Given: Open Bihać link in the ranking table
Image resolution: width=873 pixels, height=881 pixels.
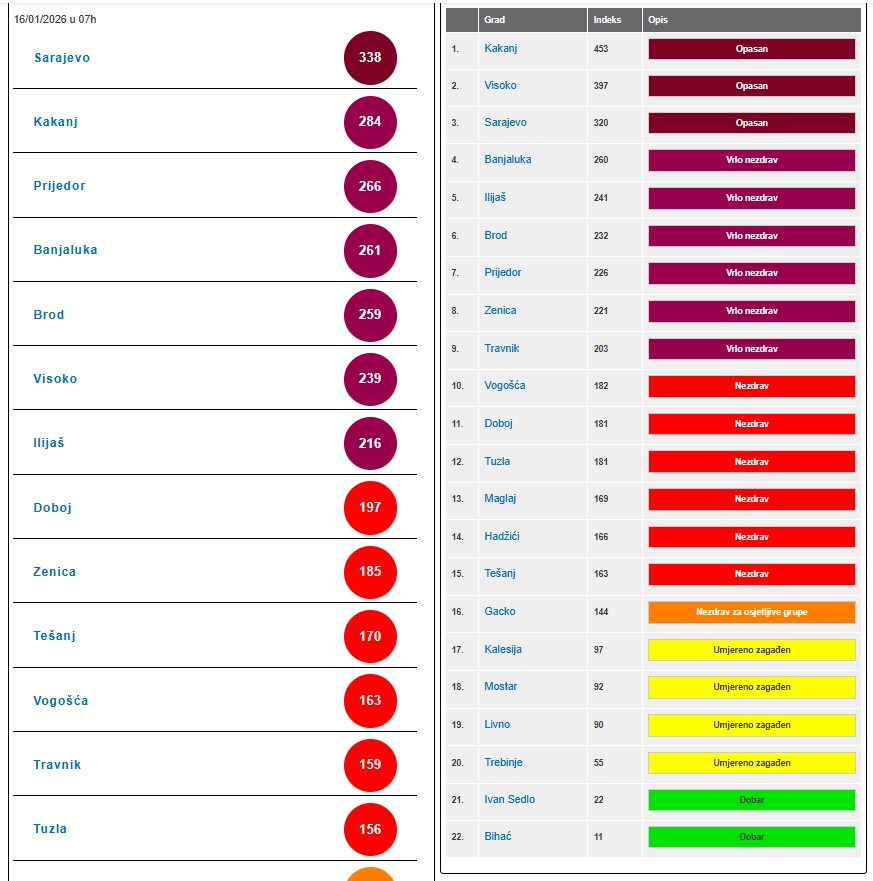Looking at the screenshot, I should pyautogui.click(x=497, y=836).
